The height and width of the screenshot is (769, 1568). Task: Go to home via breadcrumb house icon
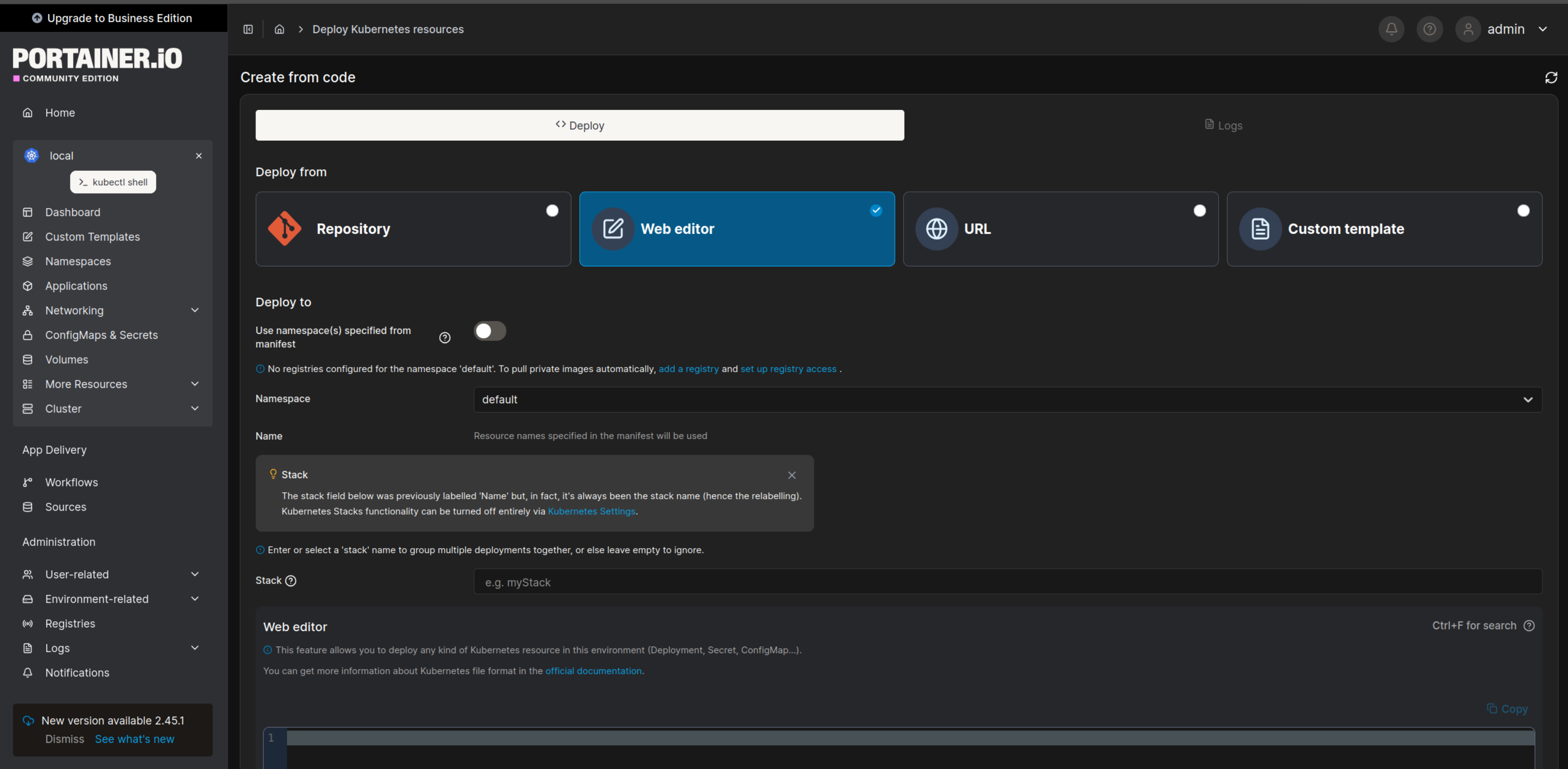pos(280,29)
